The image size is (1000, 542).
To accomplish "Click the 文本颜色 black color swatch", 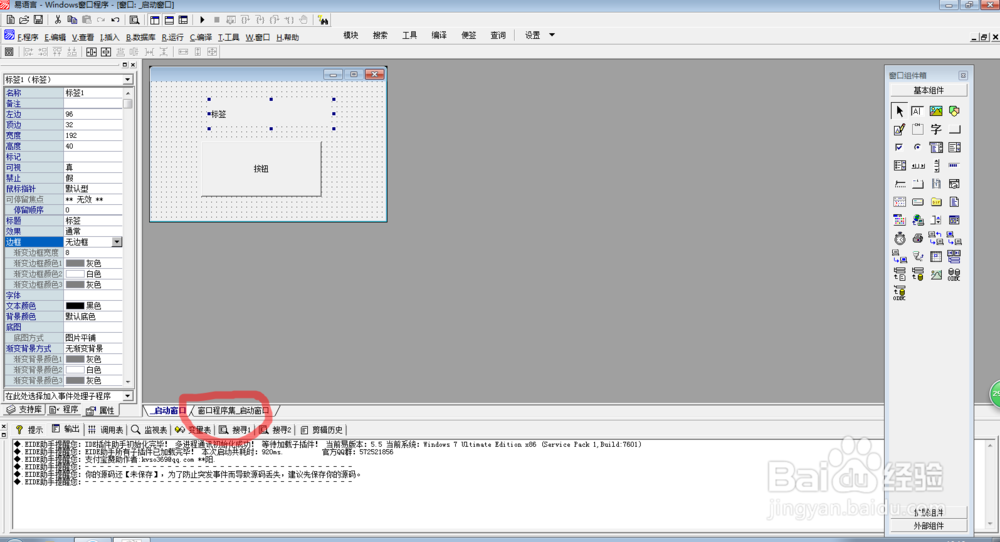I will point(75,306).
